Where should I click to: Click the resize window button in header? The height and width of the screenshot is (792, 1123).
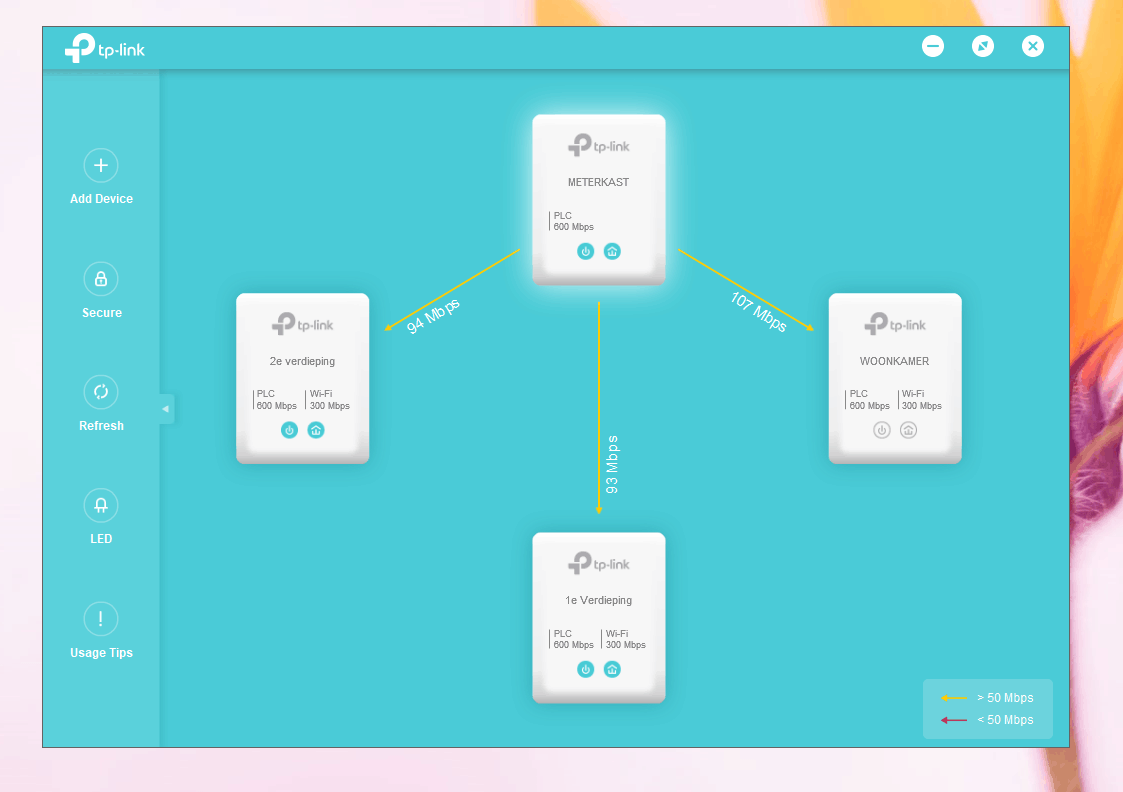tap(983, 47)
